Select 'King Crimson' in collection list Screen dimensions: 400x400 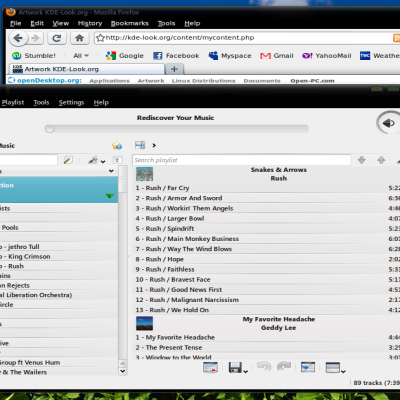[59, 257]
